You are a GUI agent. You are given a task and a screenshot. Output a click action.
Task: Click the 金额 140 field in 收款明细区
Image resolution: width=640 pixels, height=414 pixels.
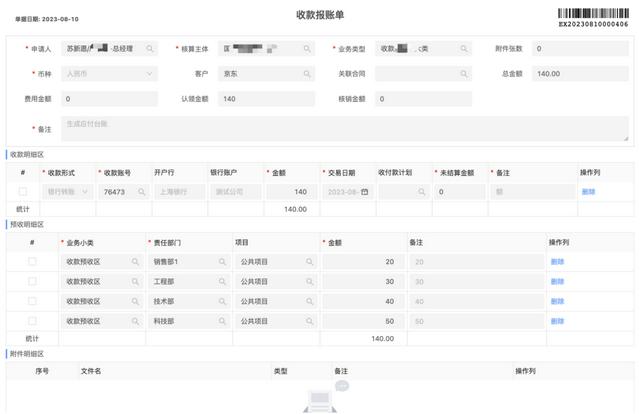coord(291,191)
